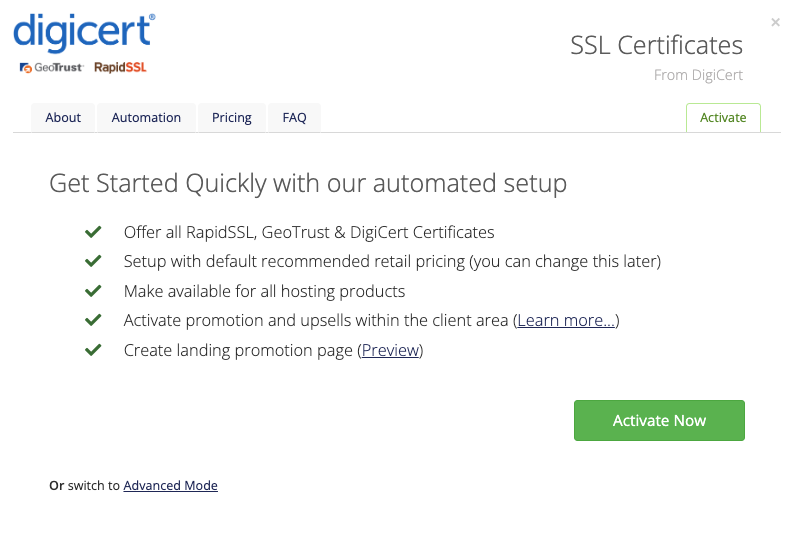Click checkmark beside Activate promotion and upsells
794x537 pixels.
click(x=93, y=321)
